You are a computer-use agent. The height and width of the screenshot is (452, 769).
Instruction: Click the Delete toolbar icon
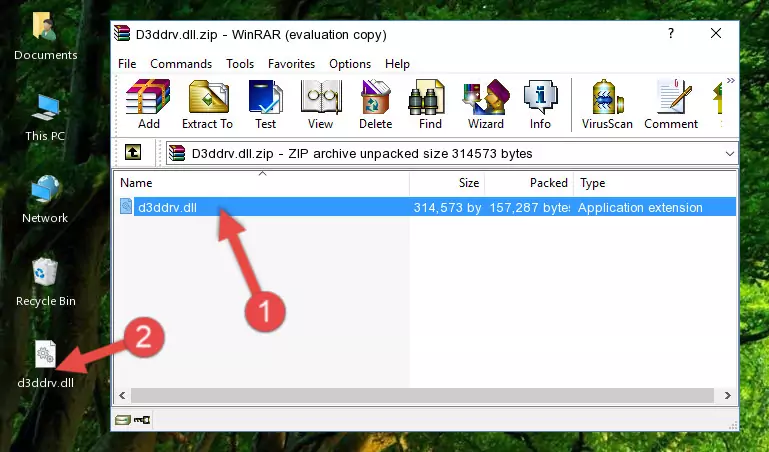[375, 104]
